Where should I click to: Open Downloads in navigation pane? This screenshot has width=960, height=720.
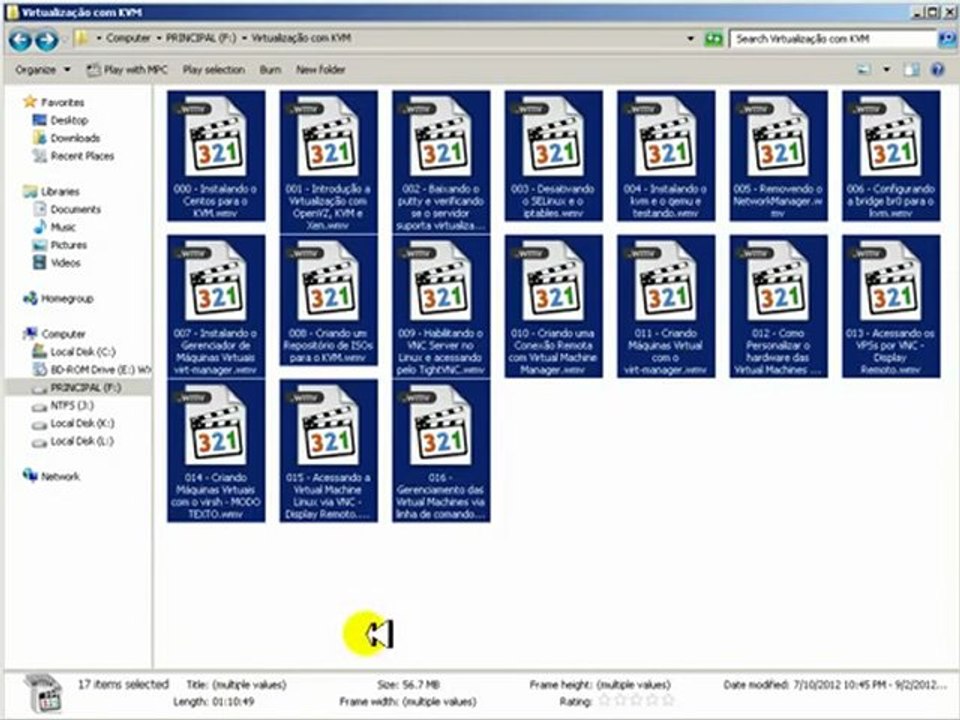point(75,138)
